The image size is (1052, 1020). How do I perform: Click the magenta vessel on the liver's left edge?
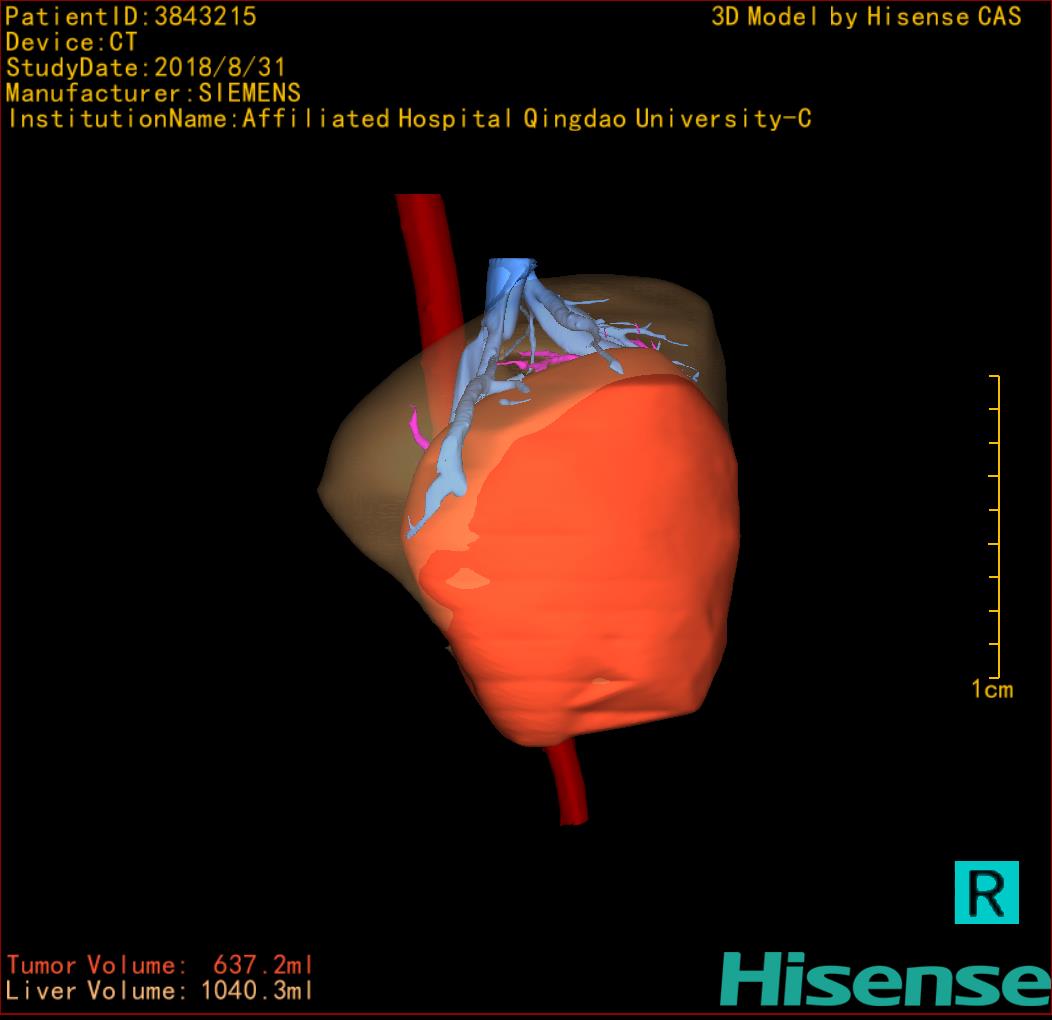point(417,428)
